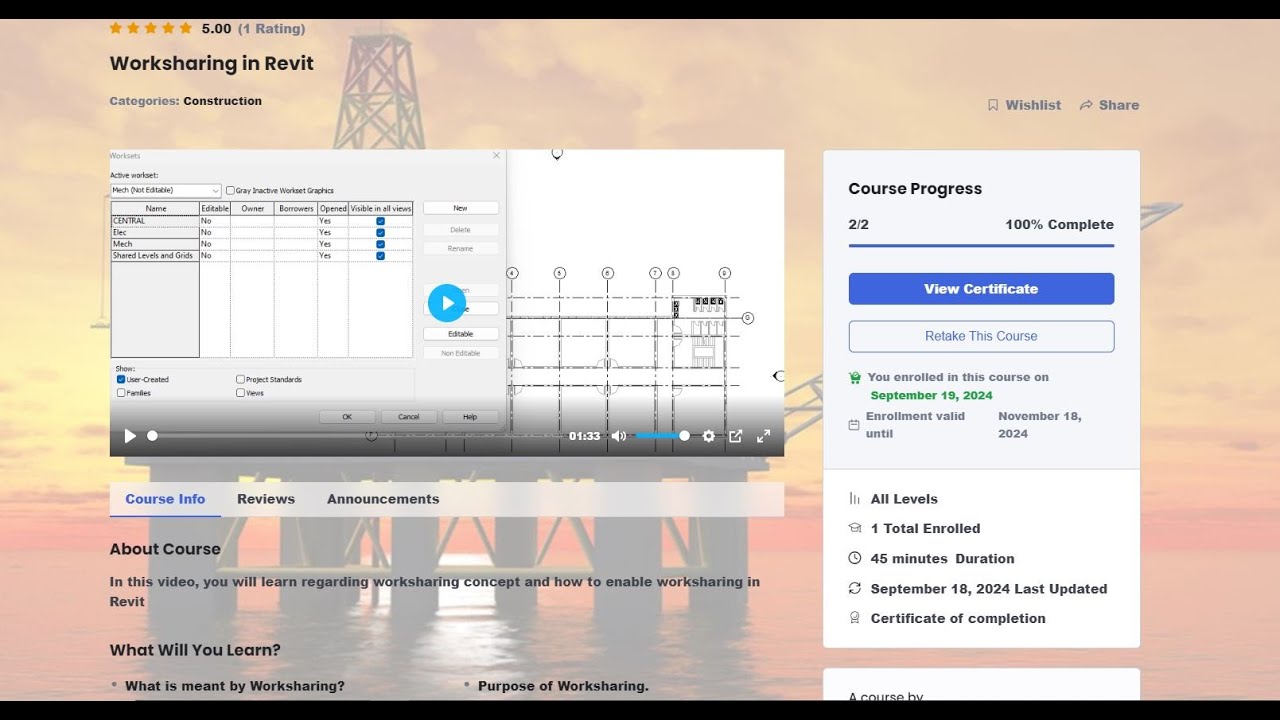
Task: Click the Worksharing in Revit course title
Action: 212,63
